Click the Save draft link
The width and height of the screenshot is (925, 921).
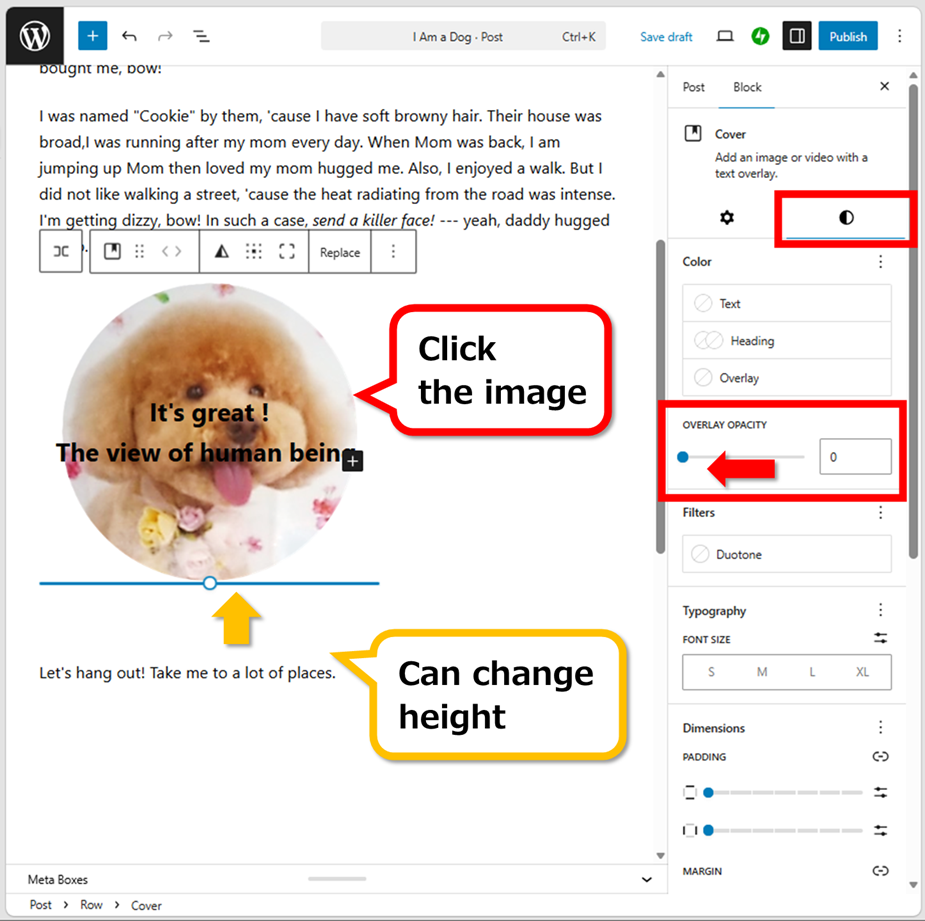[666, 37]
